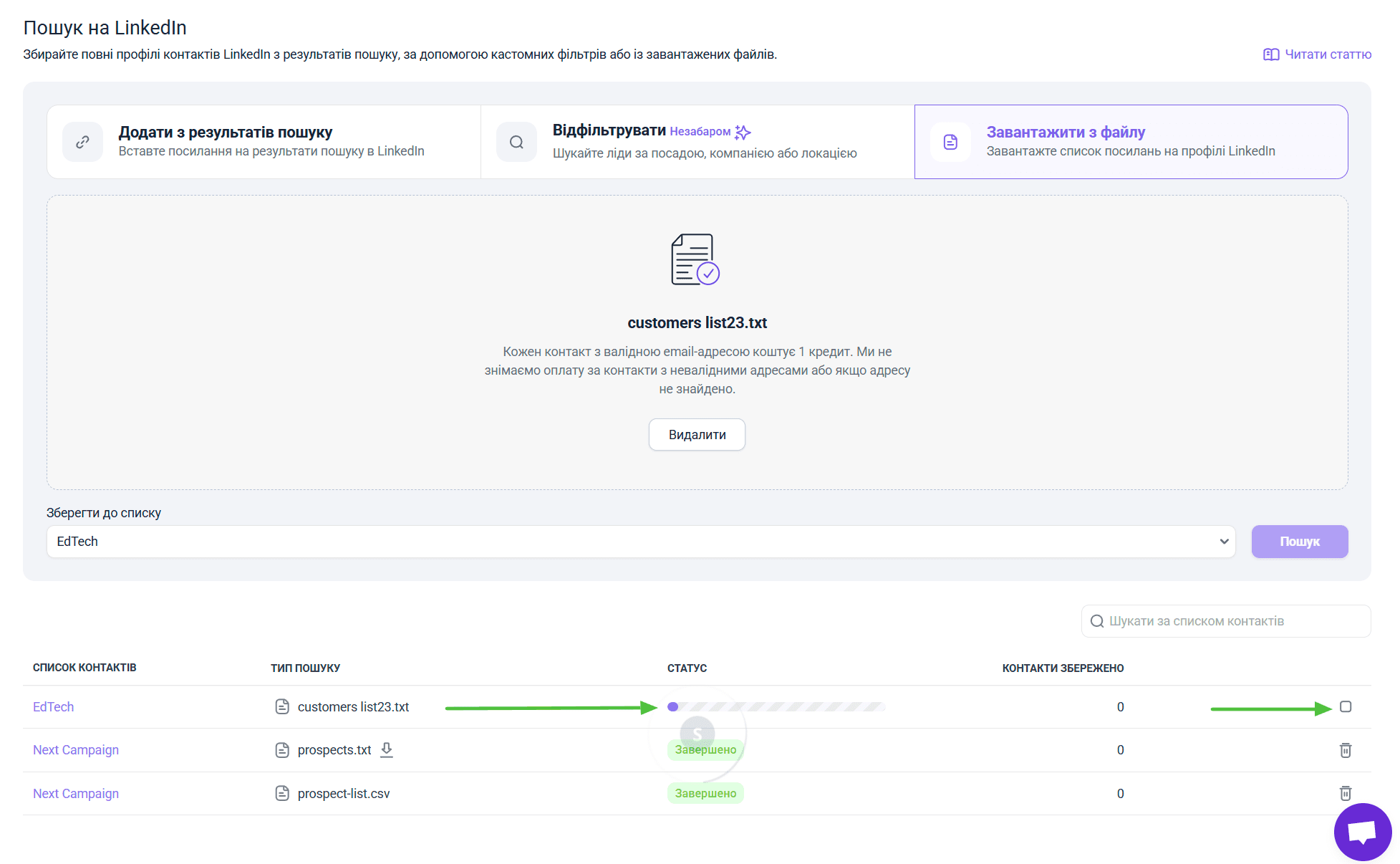Click the magnifier icon in filter tab
This screenshot has width=1400, height=864.
[516, 142]
